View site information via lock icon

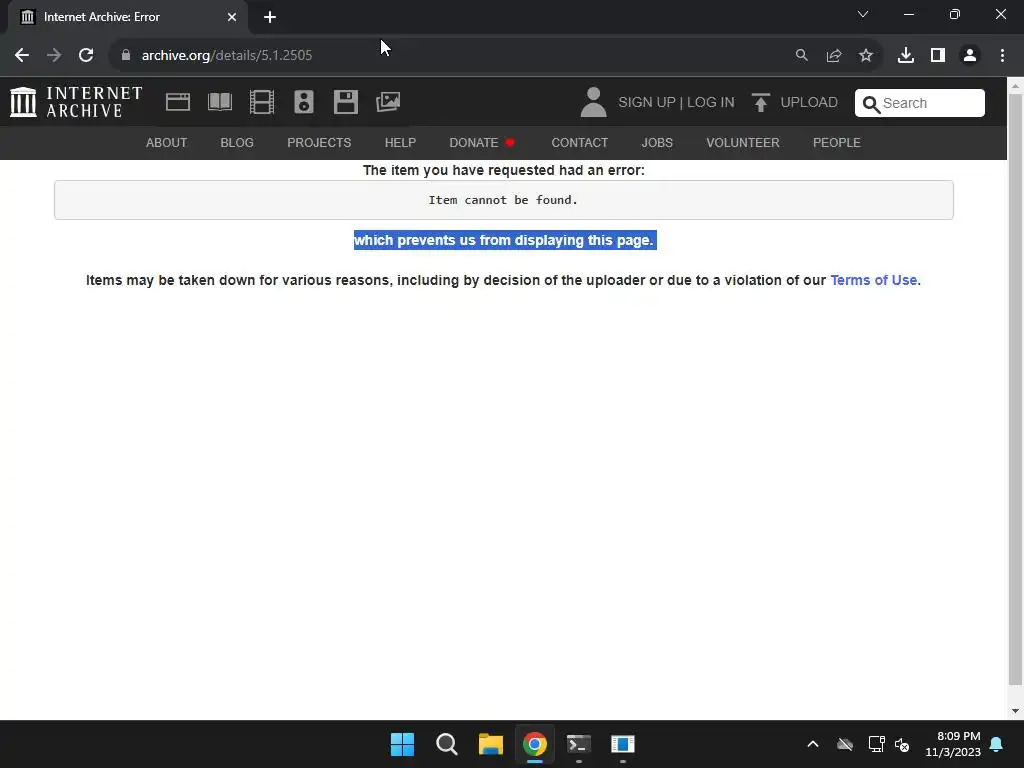pyautogui.click(x=126, y=55)
